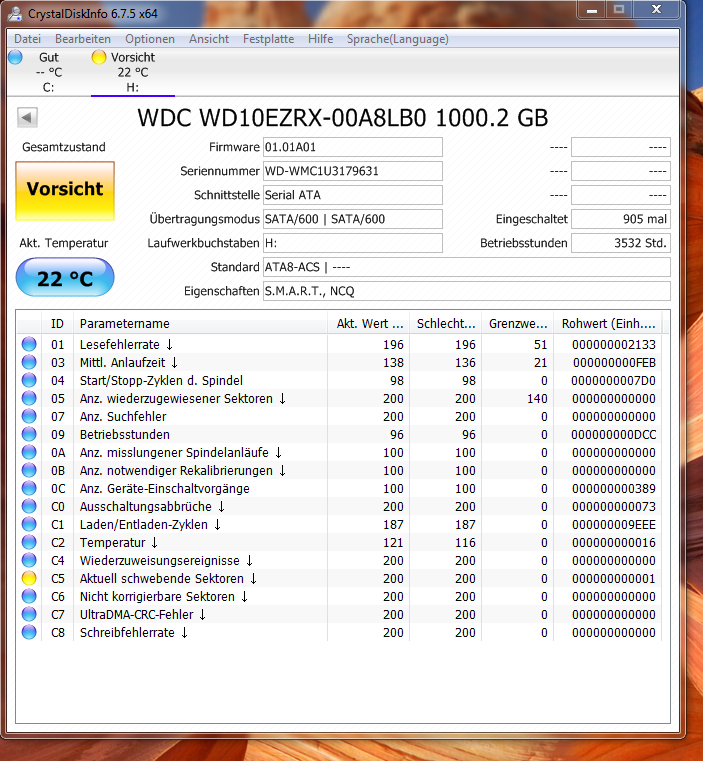This screenshot has height=761, width=703.
Task: Click the previous disk arrow button
Action: coord(27,117)
